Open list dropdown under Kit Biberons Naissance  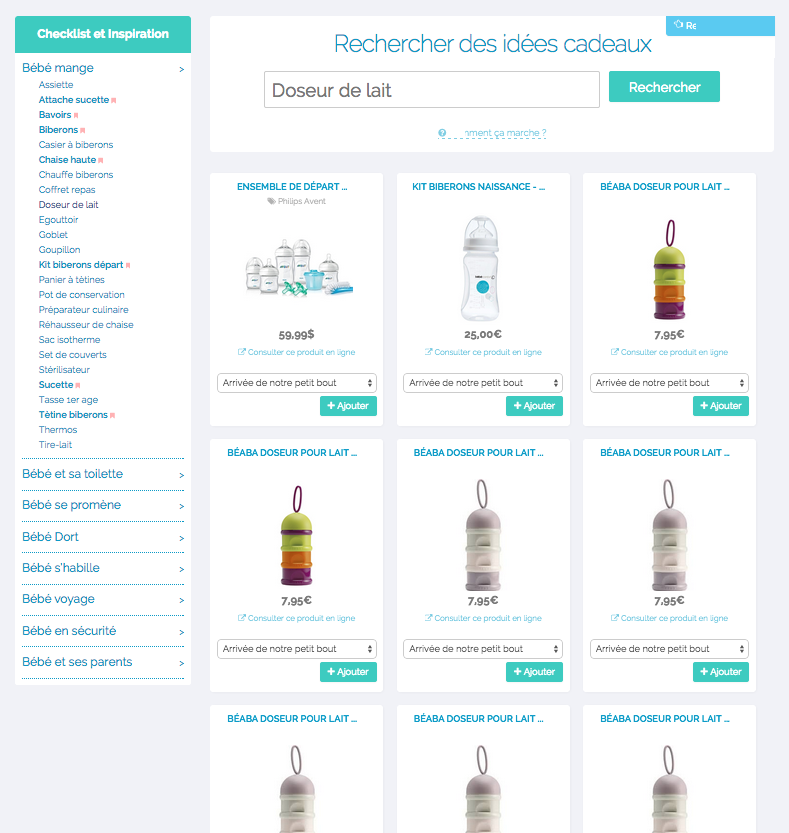click(x=482, y=383)
